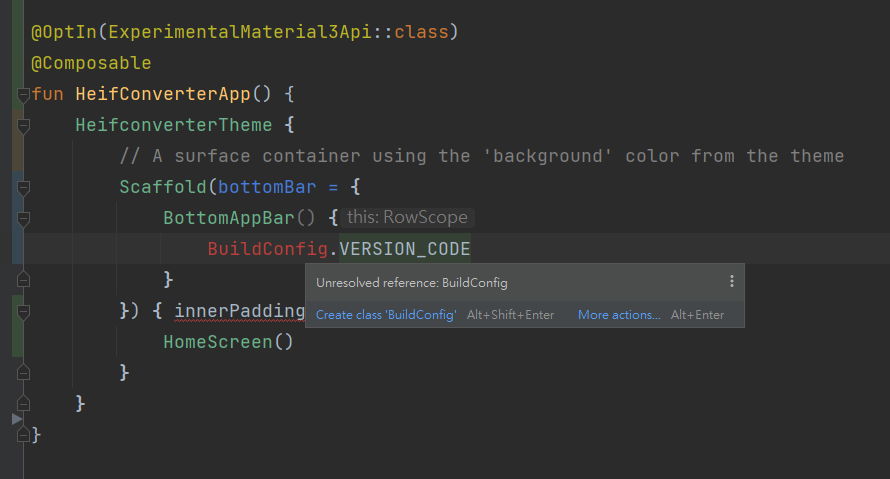890x479 pixels.
Task: Fold the BottomAppBar block in the gutter
Action: 23,219
